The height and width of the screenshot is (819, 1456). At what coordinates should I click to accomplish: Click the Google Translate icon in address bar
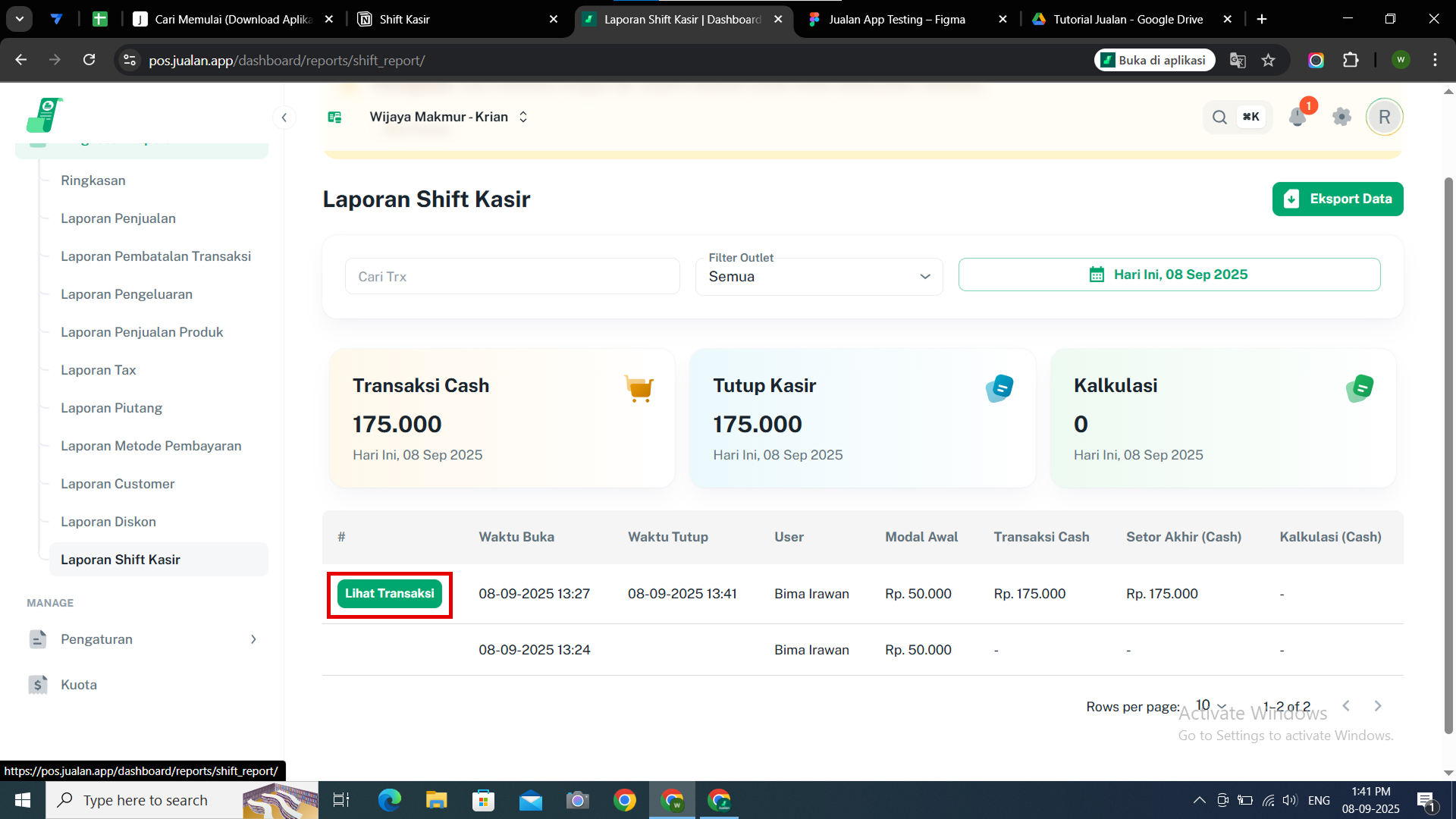[x=1238, y=60]
